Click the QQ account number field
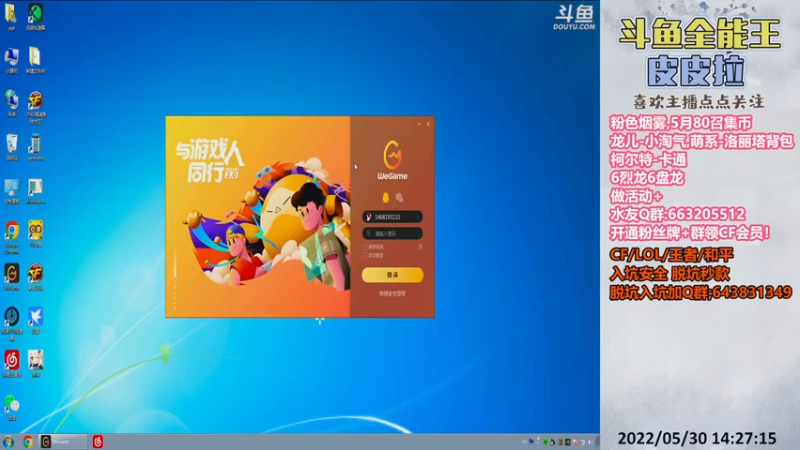 pyautogui.click(x=392, y=217)
